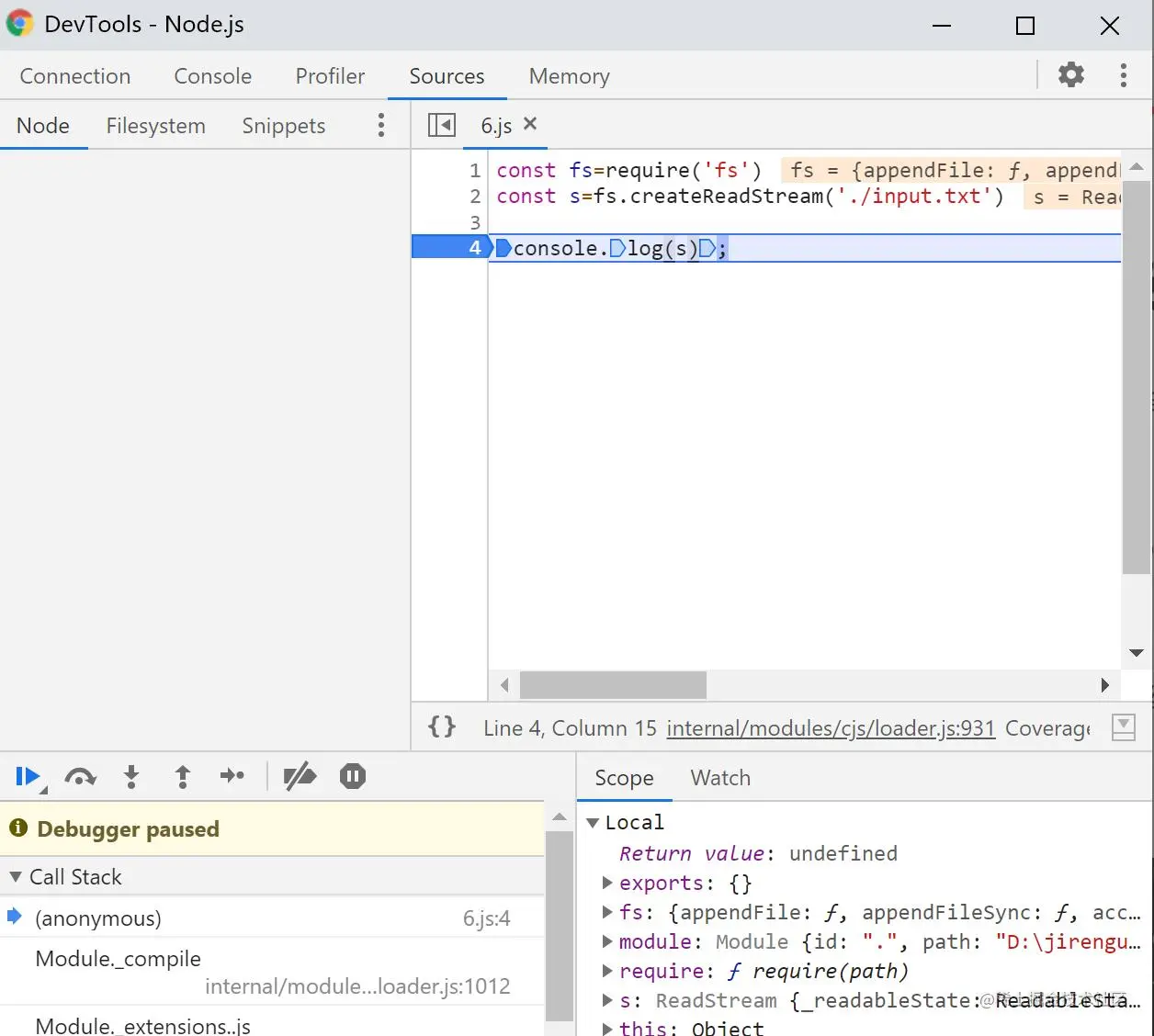Select Module._extensions..js stack frame

pos(273,1022)
